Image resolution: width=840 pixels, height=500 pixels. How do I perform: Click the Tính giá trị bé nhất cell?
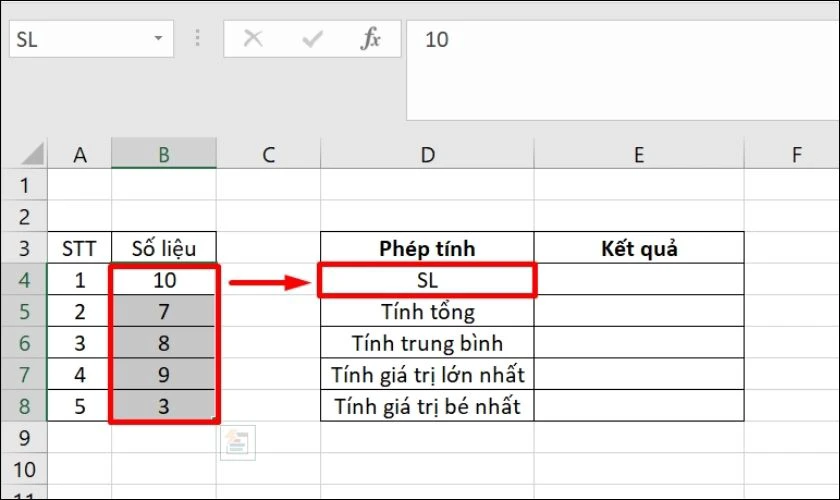point(428,406)
